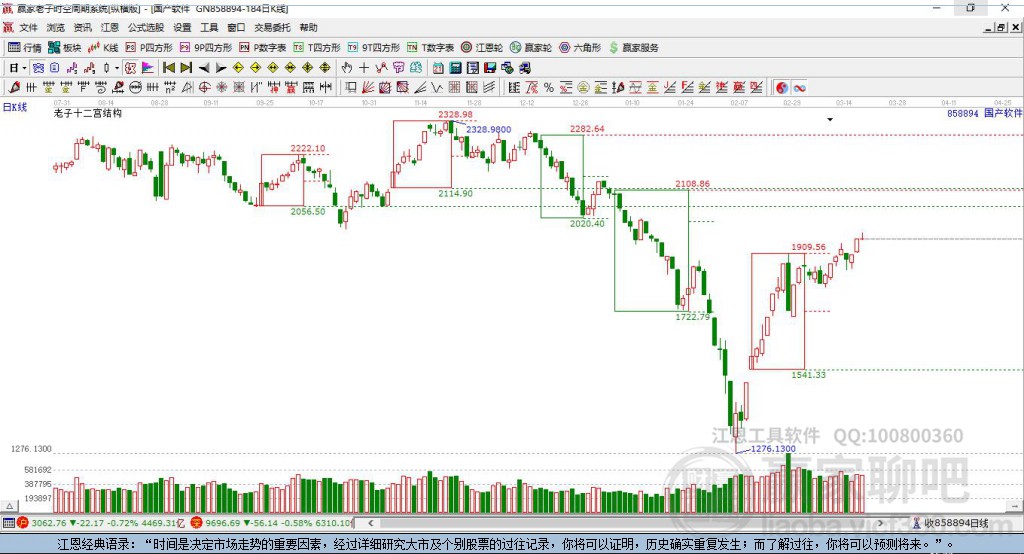1024x554 pixels.
Task: Click the 老子十二宫结构 label
Action: click(88, 113)
